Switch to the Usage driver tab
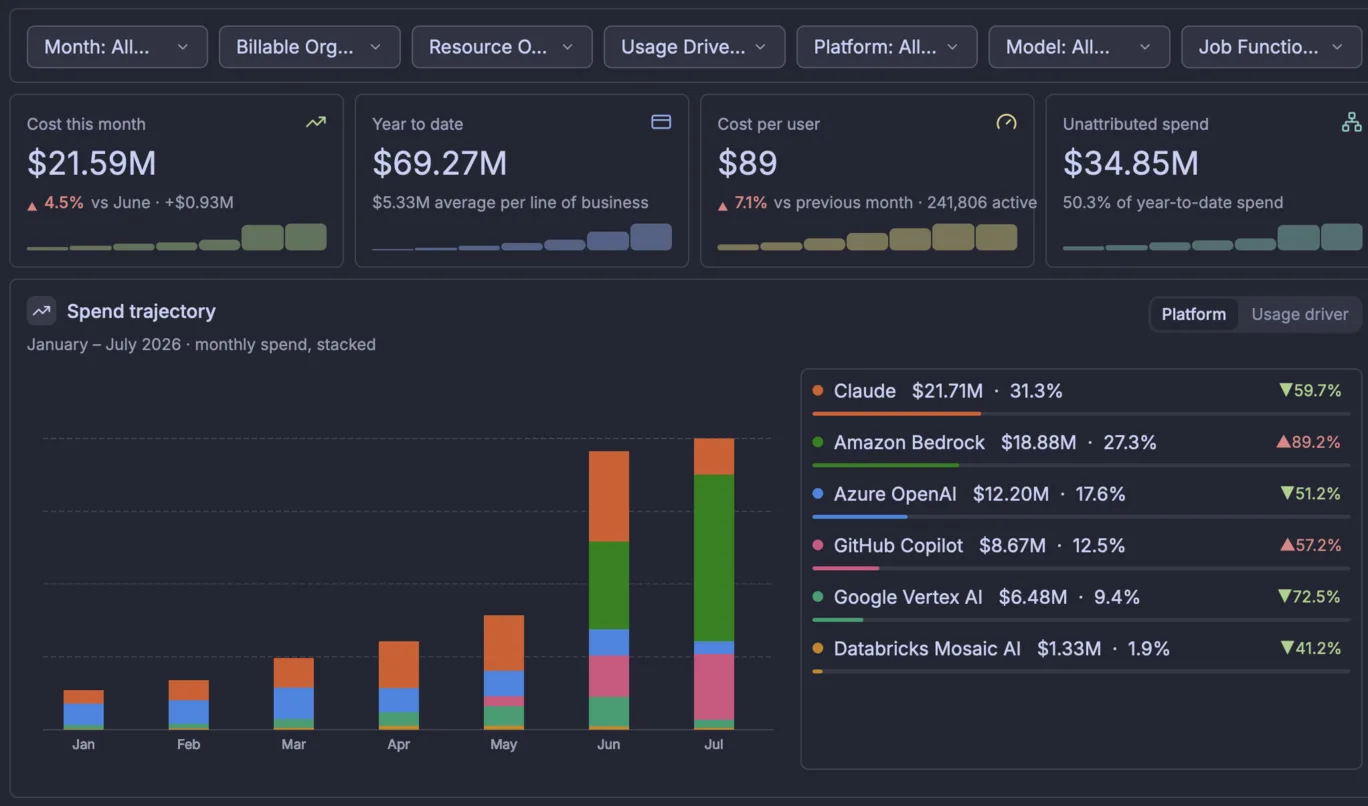Image resolution: width=1368 pixels, height=806 pixels. [x=1299, y=314]
